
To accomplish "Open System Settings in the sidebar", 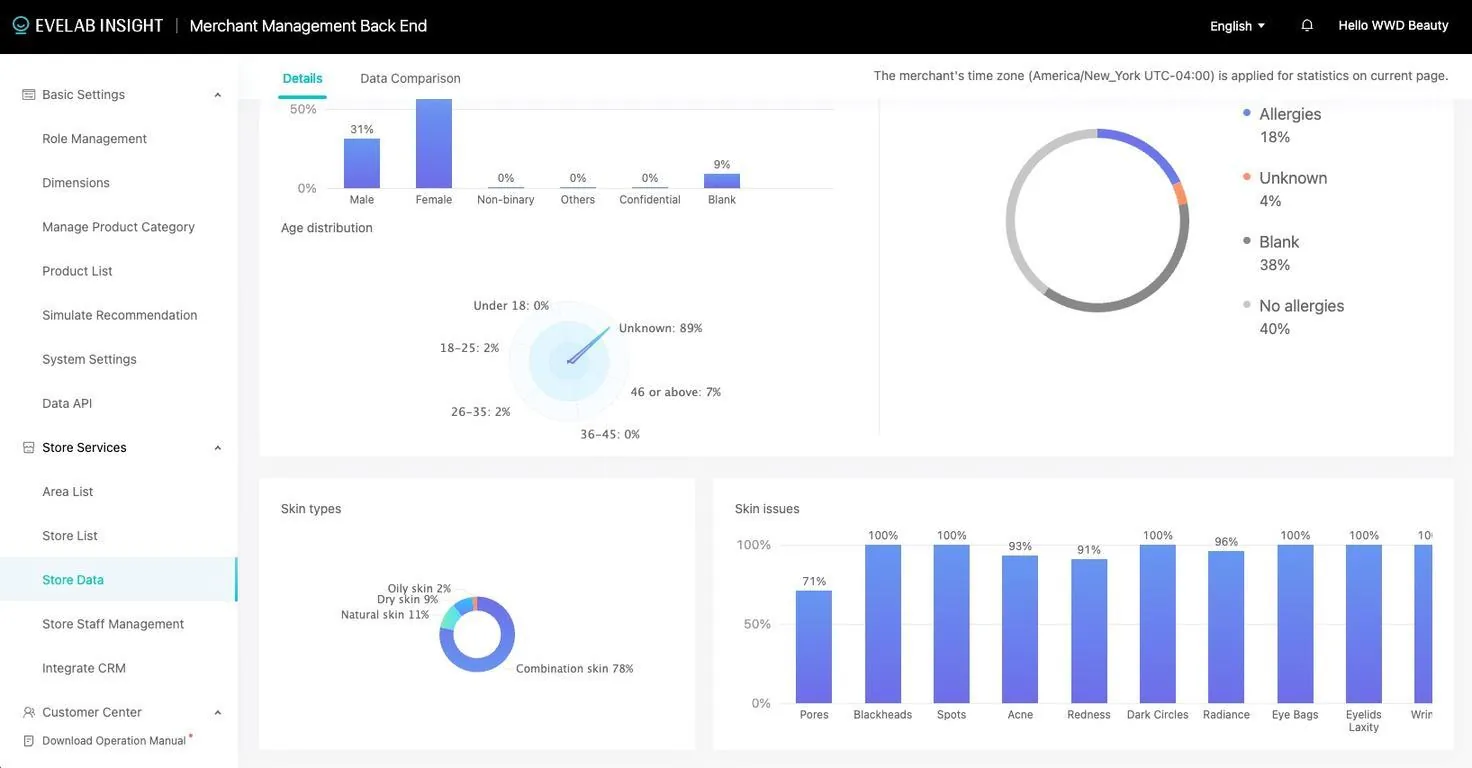I will pyautogui.click(x=89, y=359).
